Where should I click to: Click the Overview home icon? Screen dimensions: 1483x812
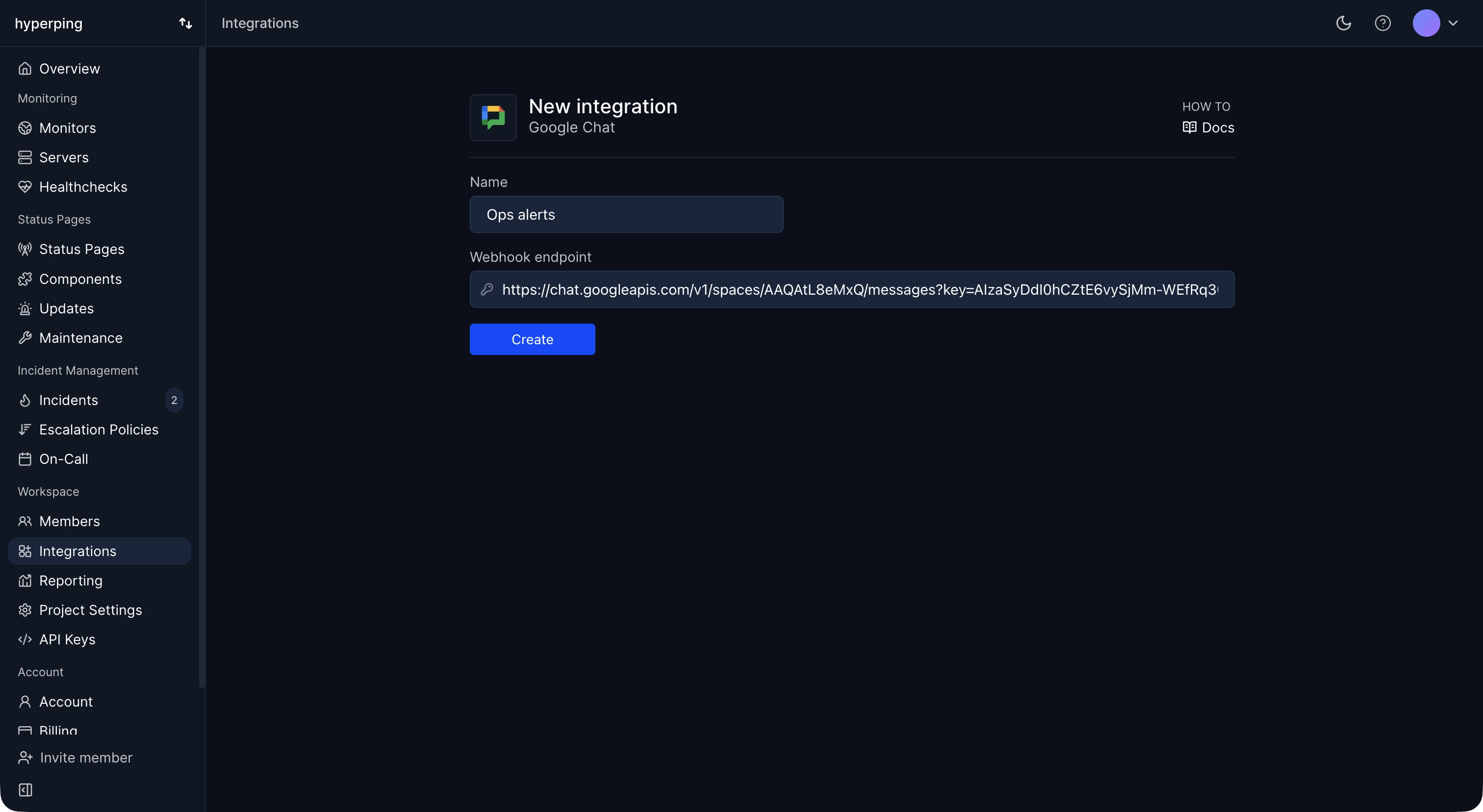(x=25, y=69)
